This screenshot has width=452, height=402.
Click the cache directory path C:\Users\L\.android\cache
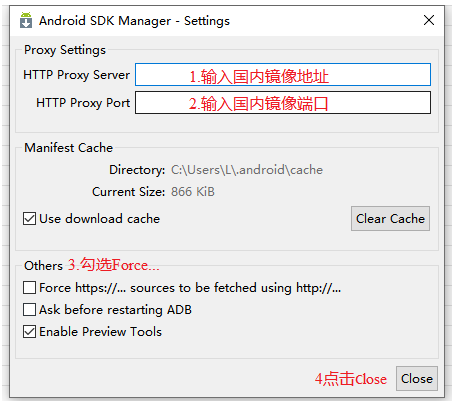tap(247, 170)
